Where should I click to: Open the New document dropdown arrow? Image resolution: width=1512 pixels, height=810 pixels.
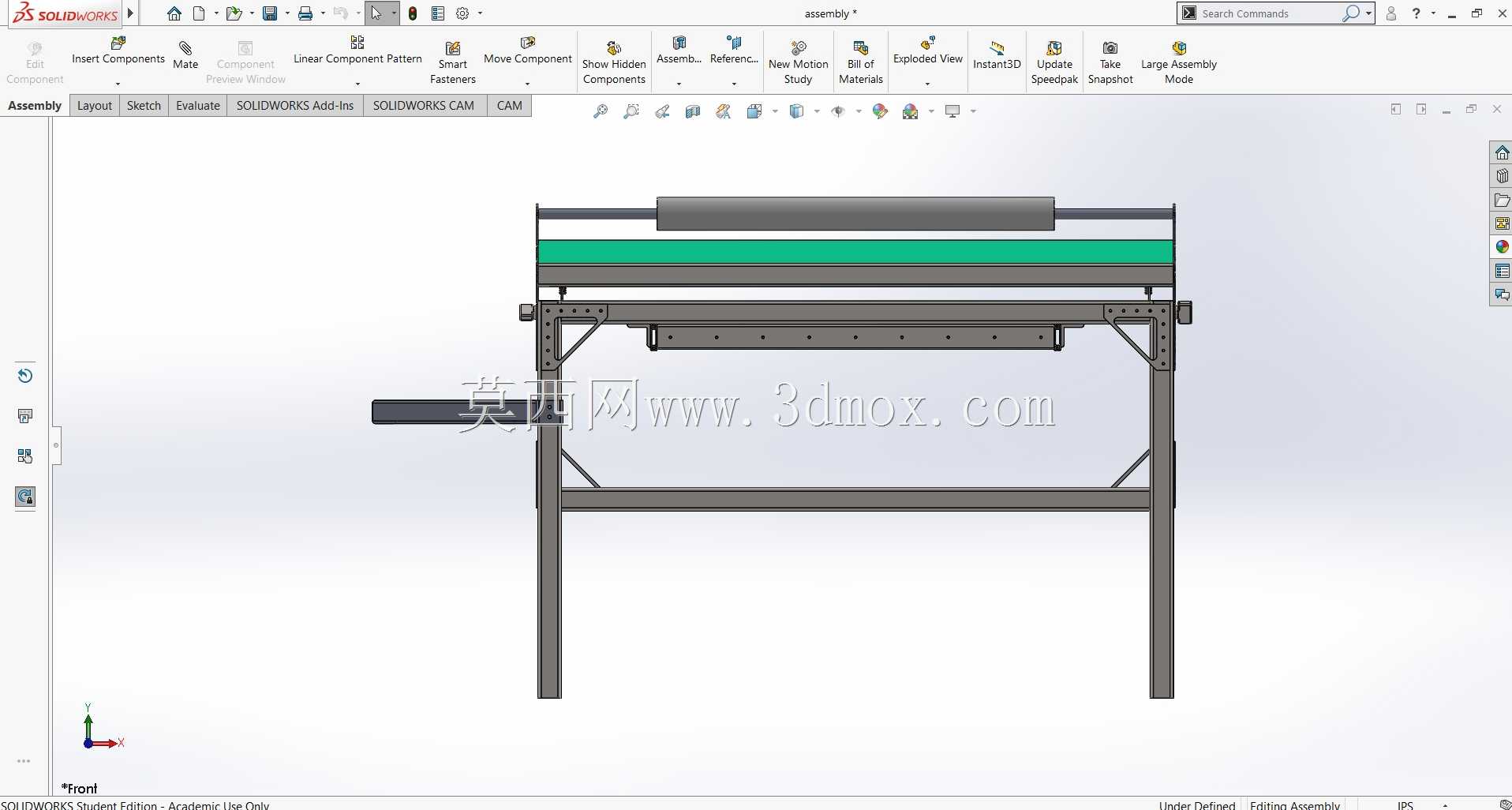coord(216,13)
